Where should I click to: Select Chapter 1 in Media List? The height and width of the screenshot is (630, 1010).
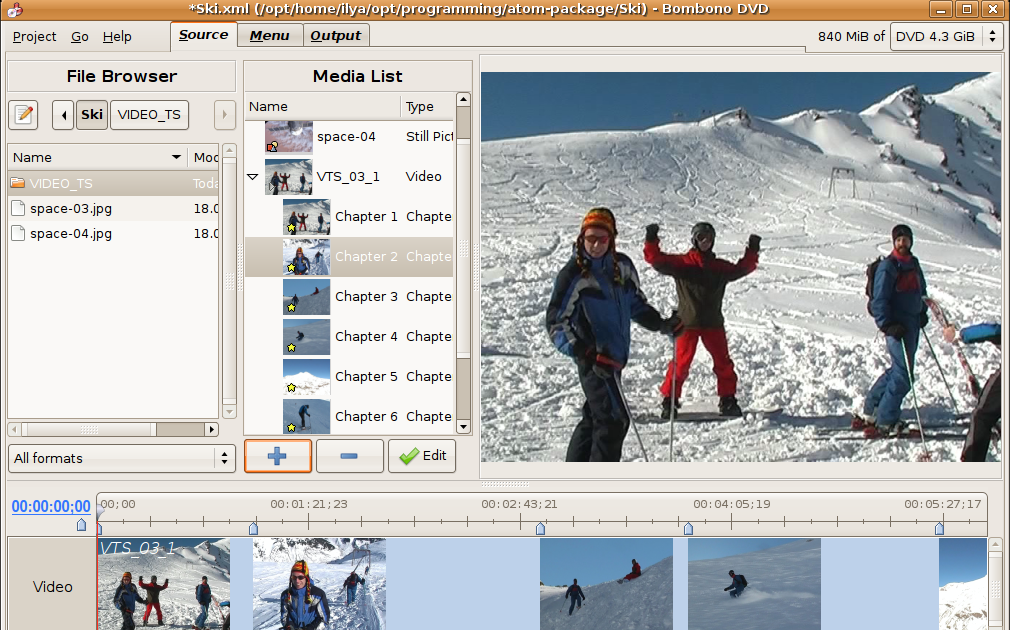(349, 216)
